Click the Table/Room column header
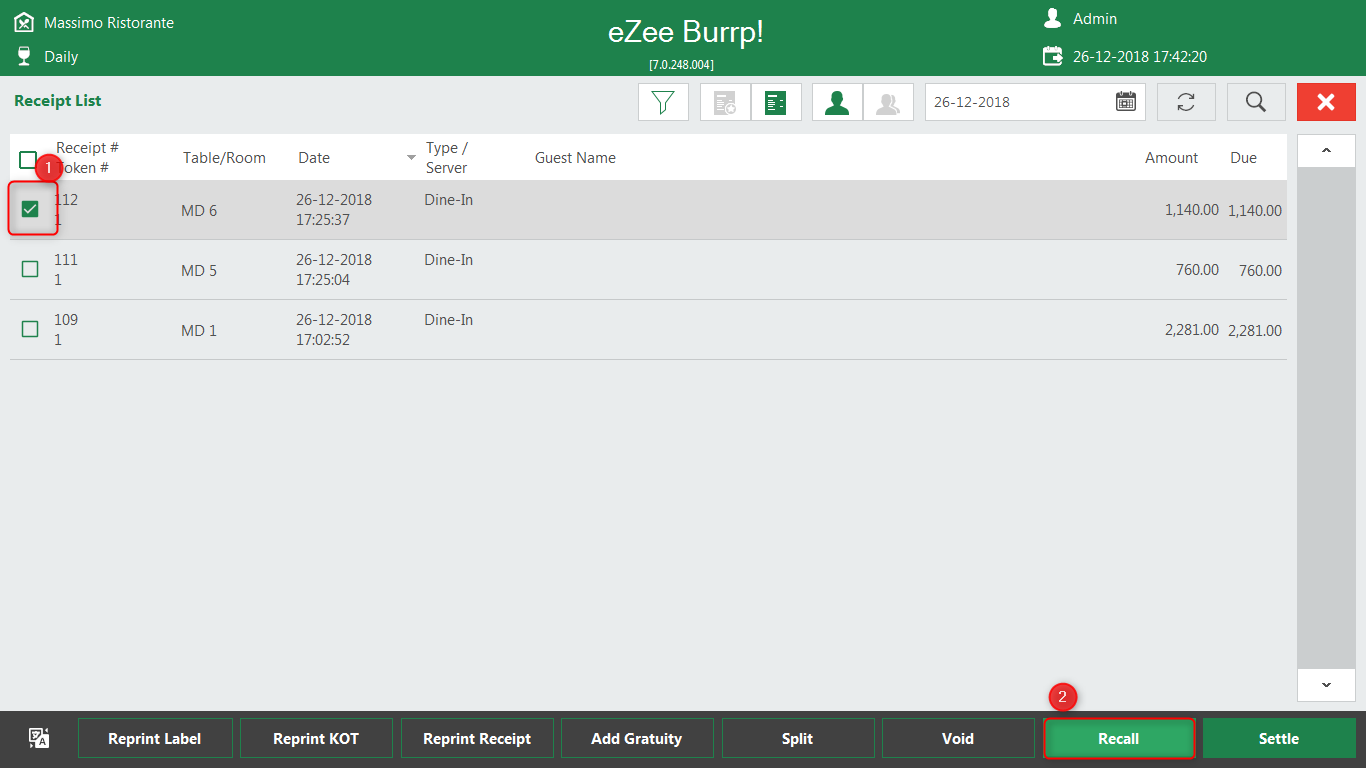Viewport: 1366px width, 768px height. (224, 158)
